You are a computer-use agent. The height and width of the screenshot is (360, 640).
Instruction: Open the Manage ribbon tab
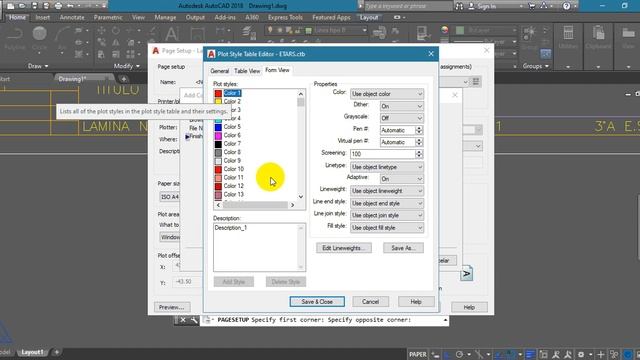click(x=165, y=18)
